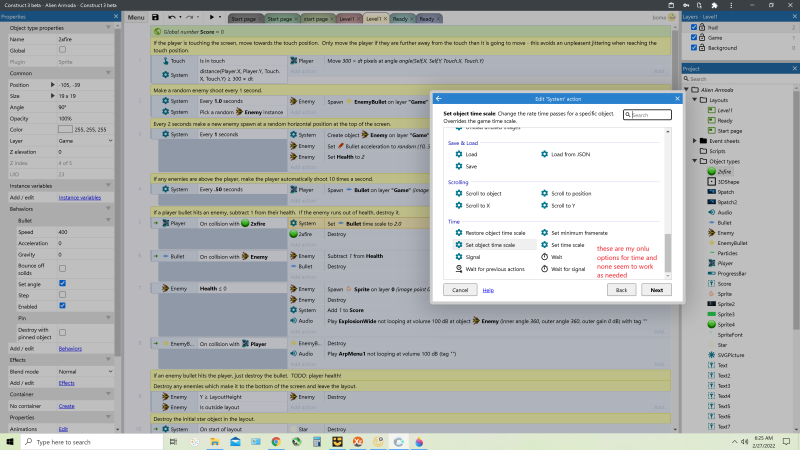Toggle visibility of hud layer

pyautogui.click(x=694, y=27)
